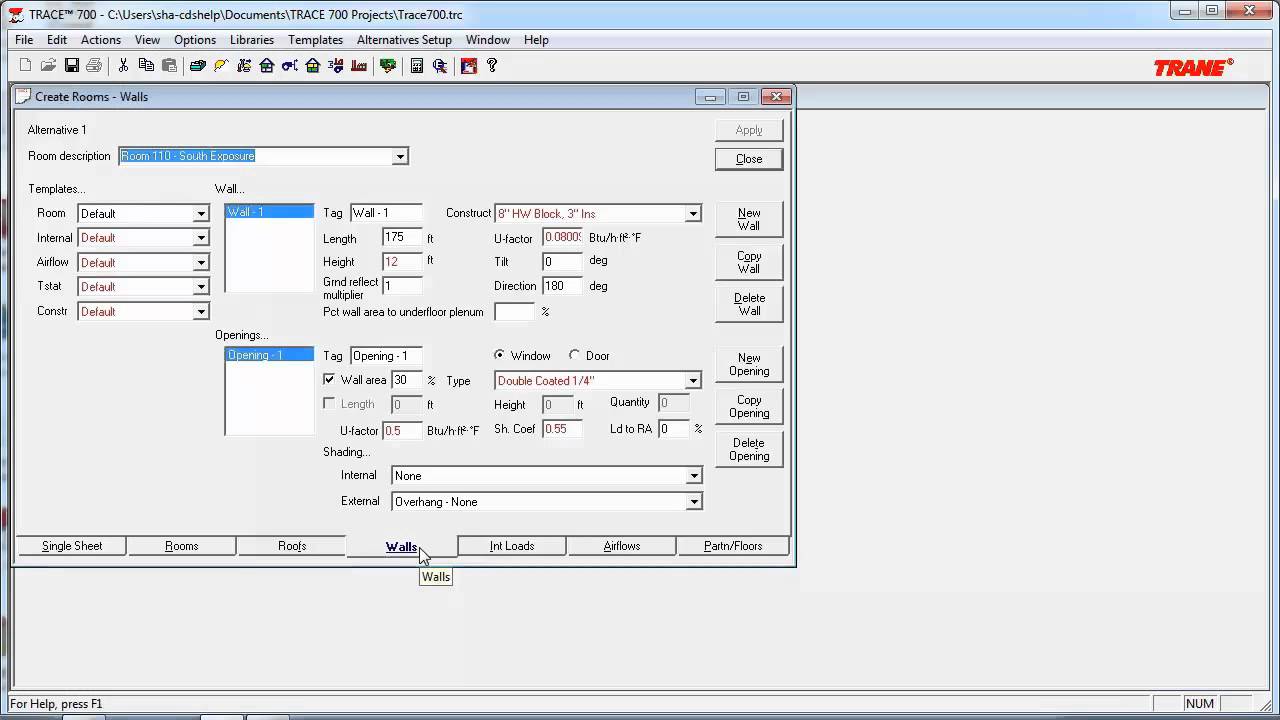Click the Copy Opening button

[x=749, y=407]
